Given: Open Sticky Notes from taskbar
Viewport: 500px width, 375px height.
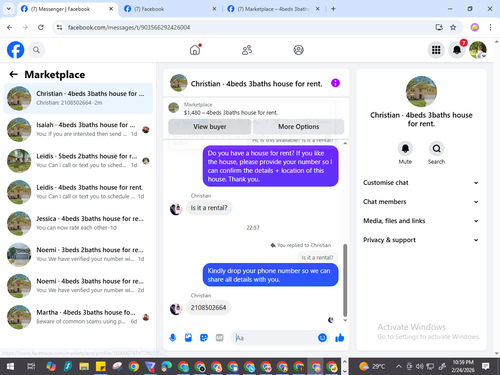Looking at the screenshot, I should pos(100,367).
